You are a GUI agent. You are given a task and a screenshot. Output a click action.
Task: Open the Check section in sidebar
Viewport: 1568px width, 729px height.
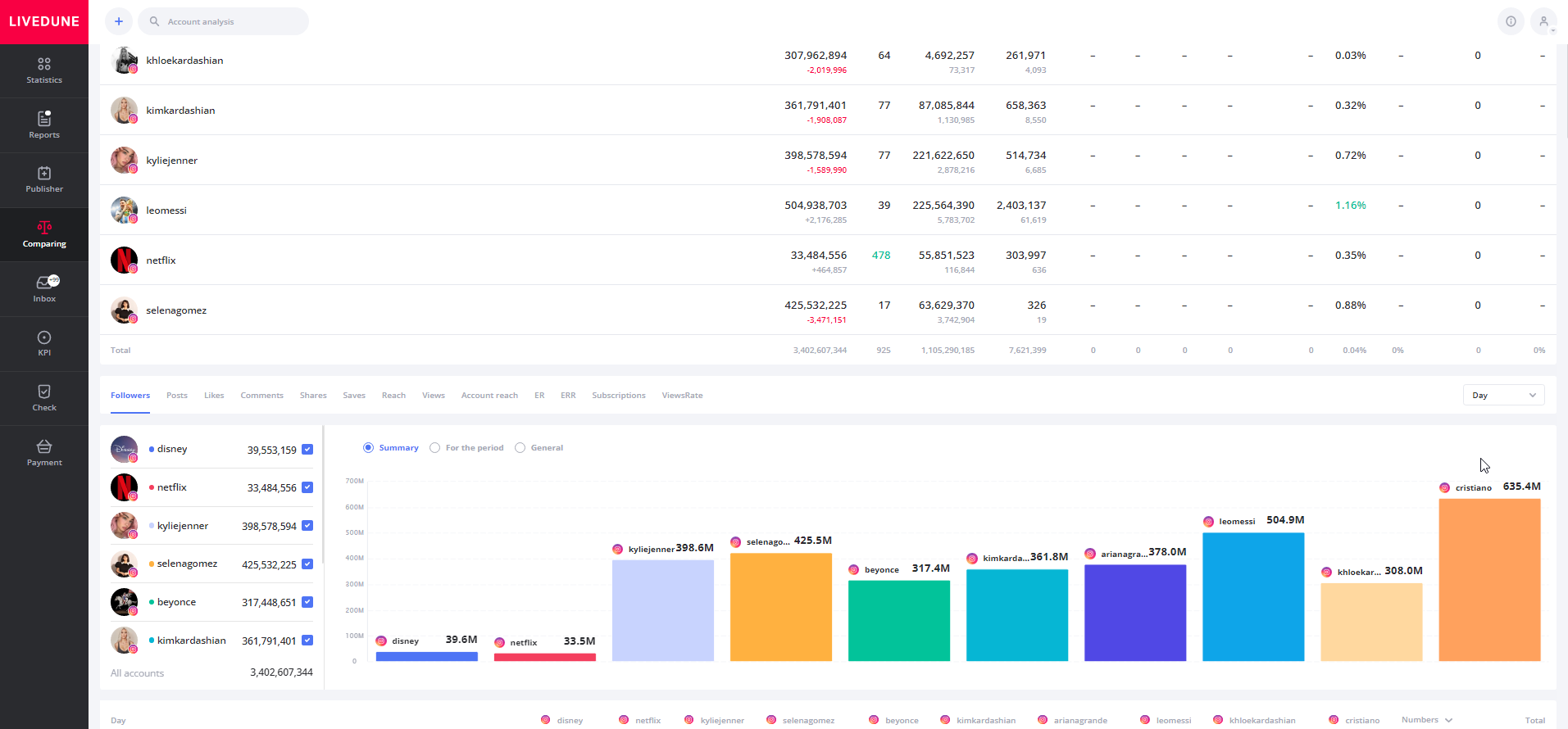click(44, 398)
